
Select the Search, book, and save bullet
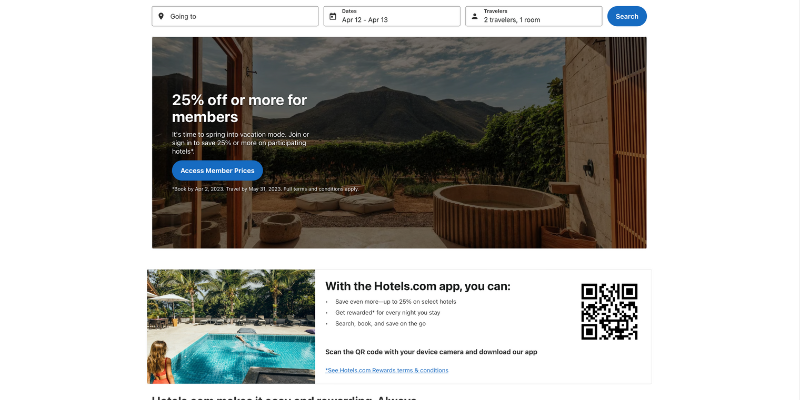pos(380,323)
